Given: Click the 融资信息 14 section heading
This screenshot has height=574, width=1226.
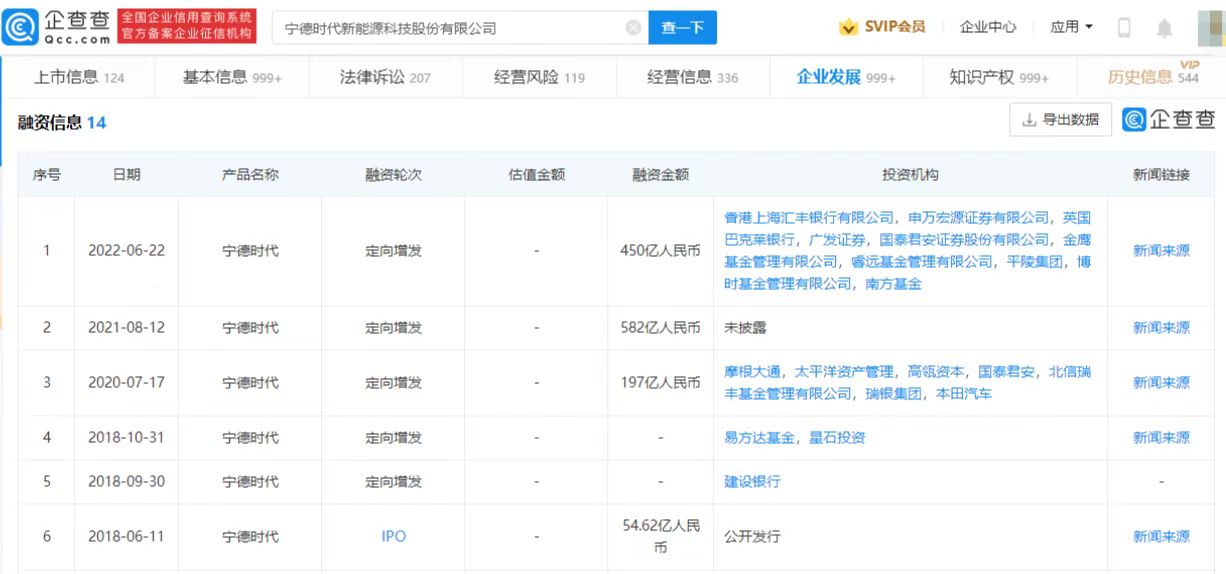Looking at the screenshot, I should 62,122.
